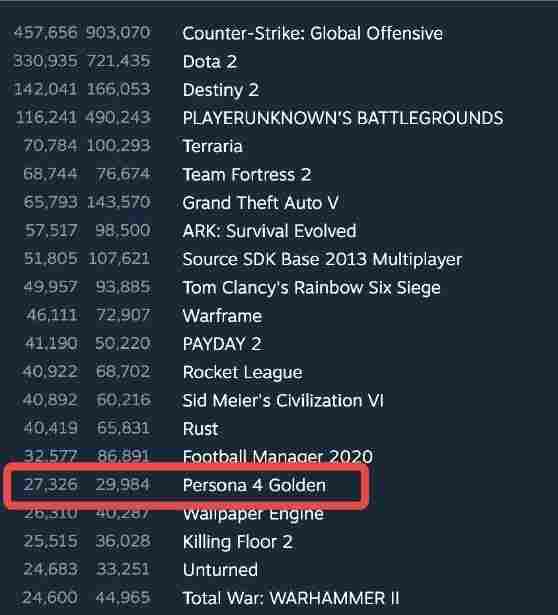The height and width of the screenshot is (615, 558).
Task: Open Source SDK Base 2013 Multiplayer
Action: (322, 259)
